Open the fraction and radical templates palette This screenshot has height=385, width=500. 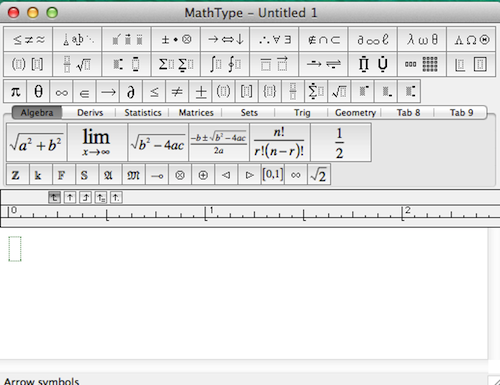click(77, 64)
